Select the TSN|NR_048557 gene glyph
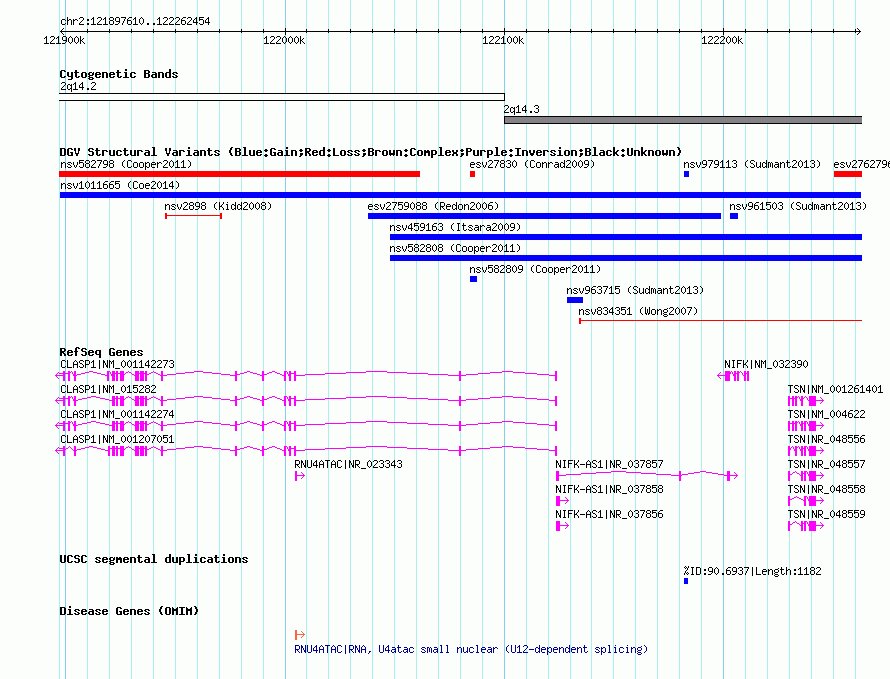 click(x=806, y=476)
